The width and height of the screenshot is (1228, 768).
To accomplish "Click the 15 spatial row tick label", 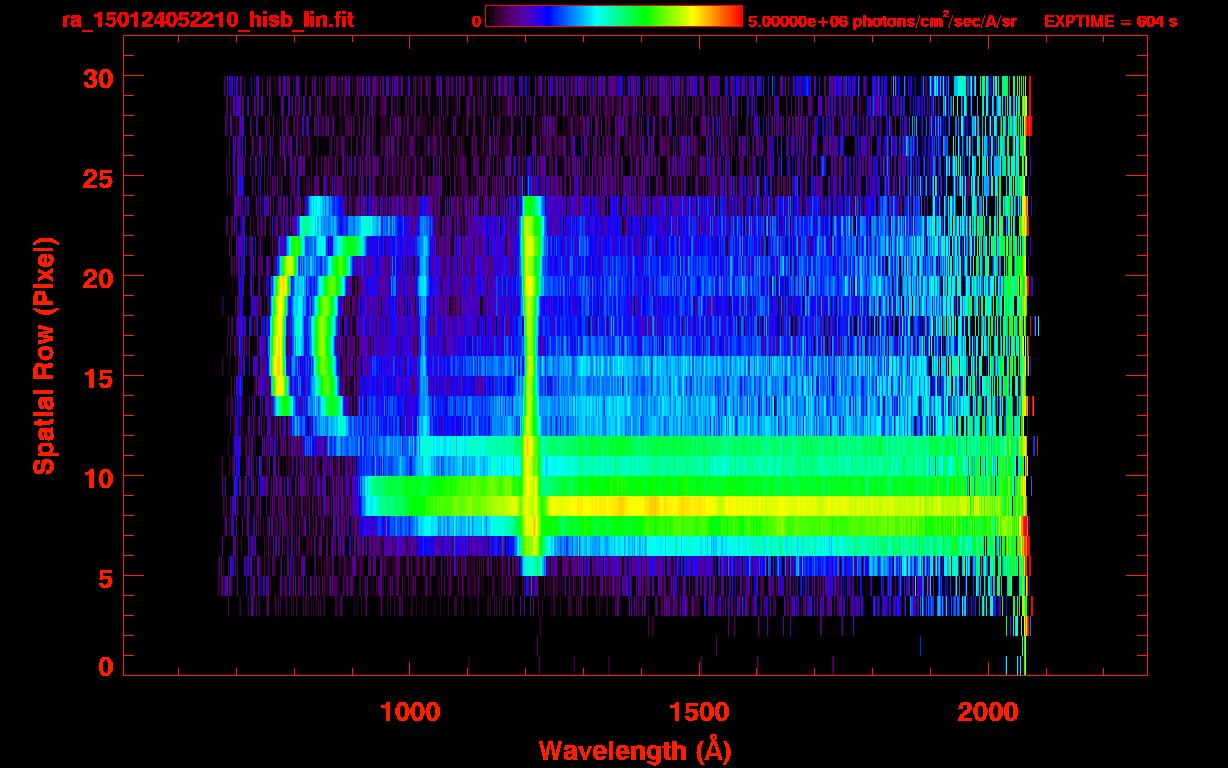I will (x=95, y=377).
